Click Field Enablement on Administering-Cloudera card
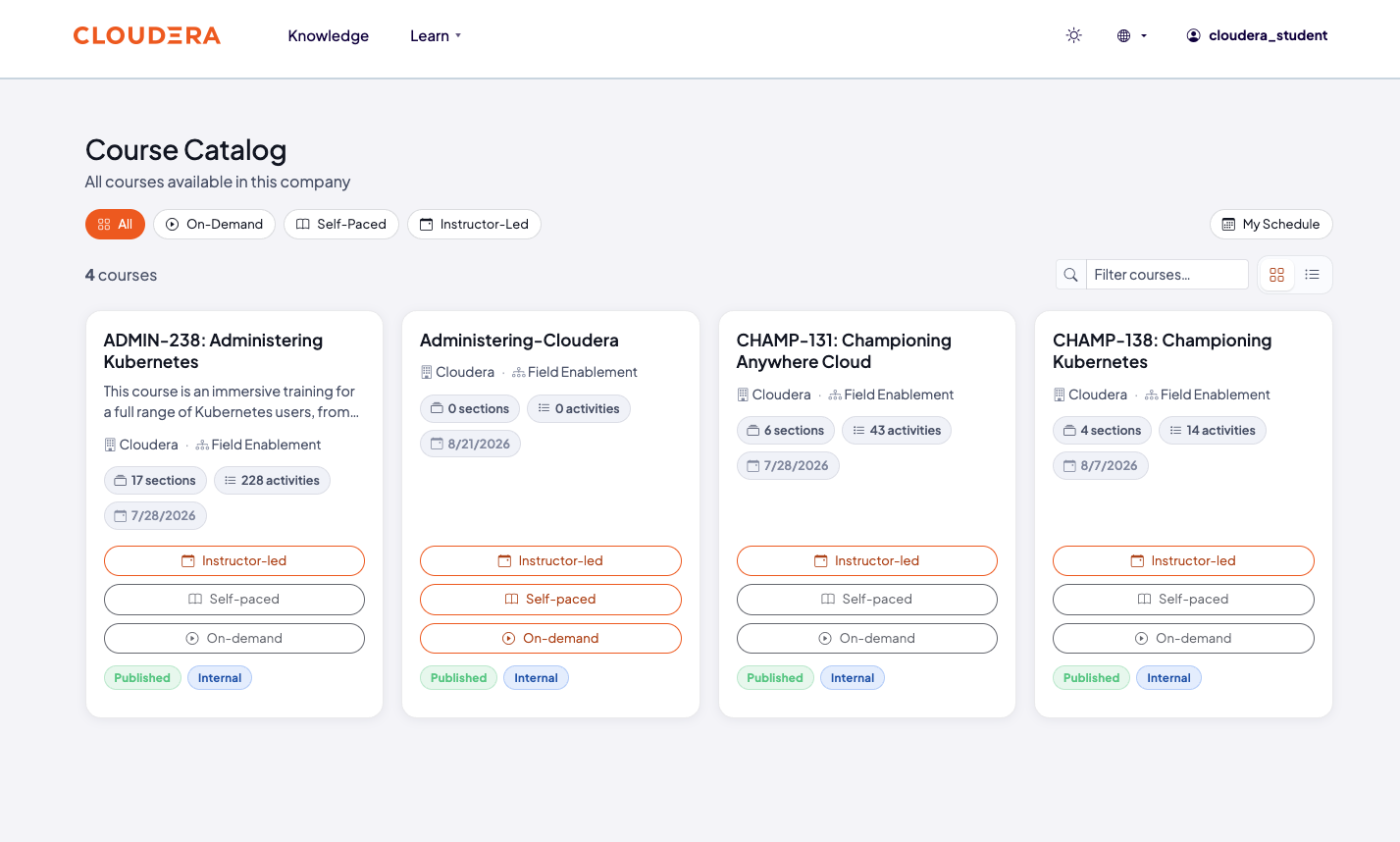The height and width of the screenshot is (842, 1400). pos(575,372)
